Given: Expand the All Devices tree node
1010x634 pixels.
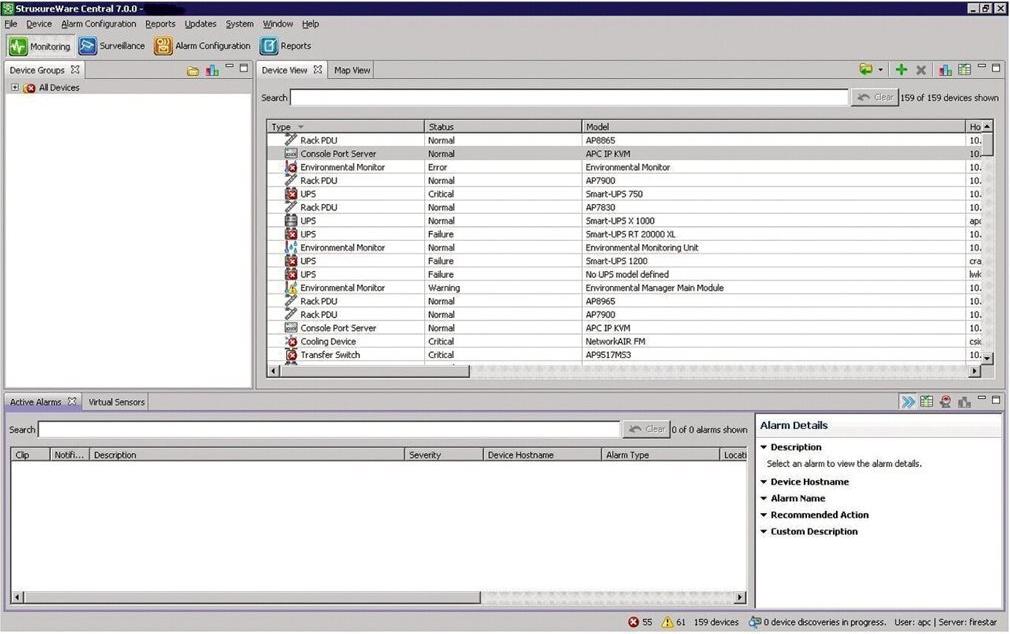Looking at the screenshot, I should pos(15,88).
